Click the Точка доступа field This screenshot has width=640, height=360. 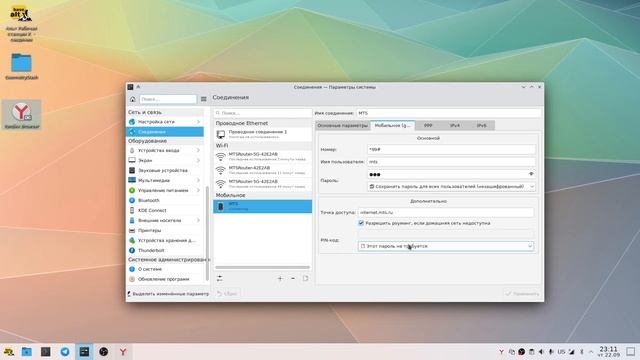(446, 212)
